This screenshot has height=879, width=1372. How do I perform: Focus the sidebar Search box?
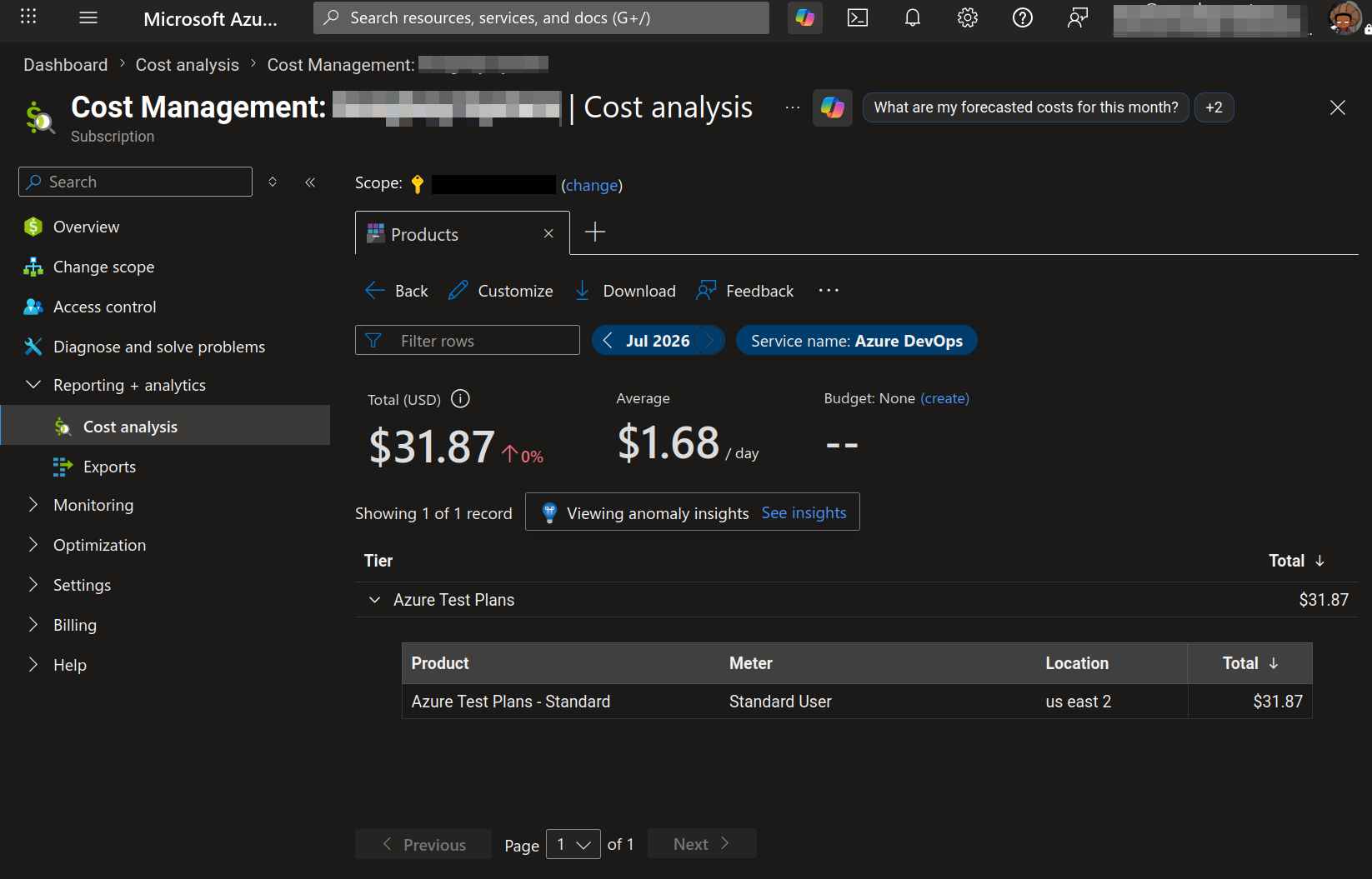pyautogui.click(x=135, y=182)
